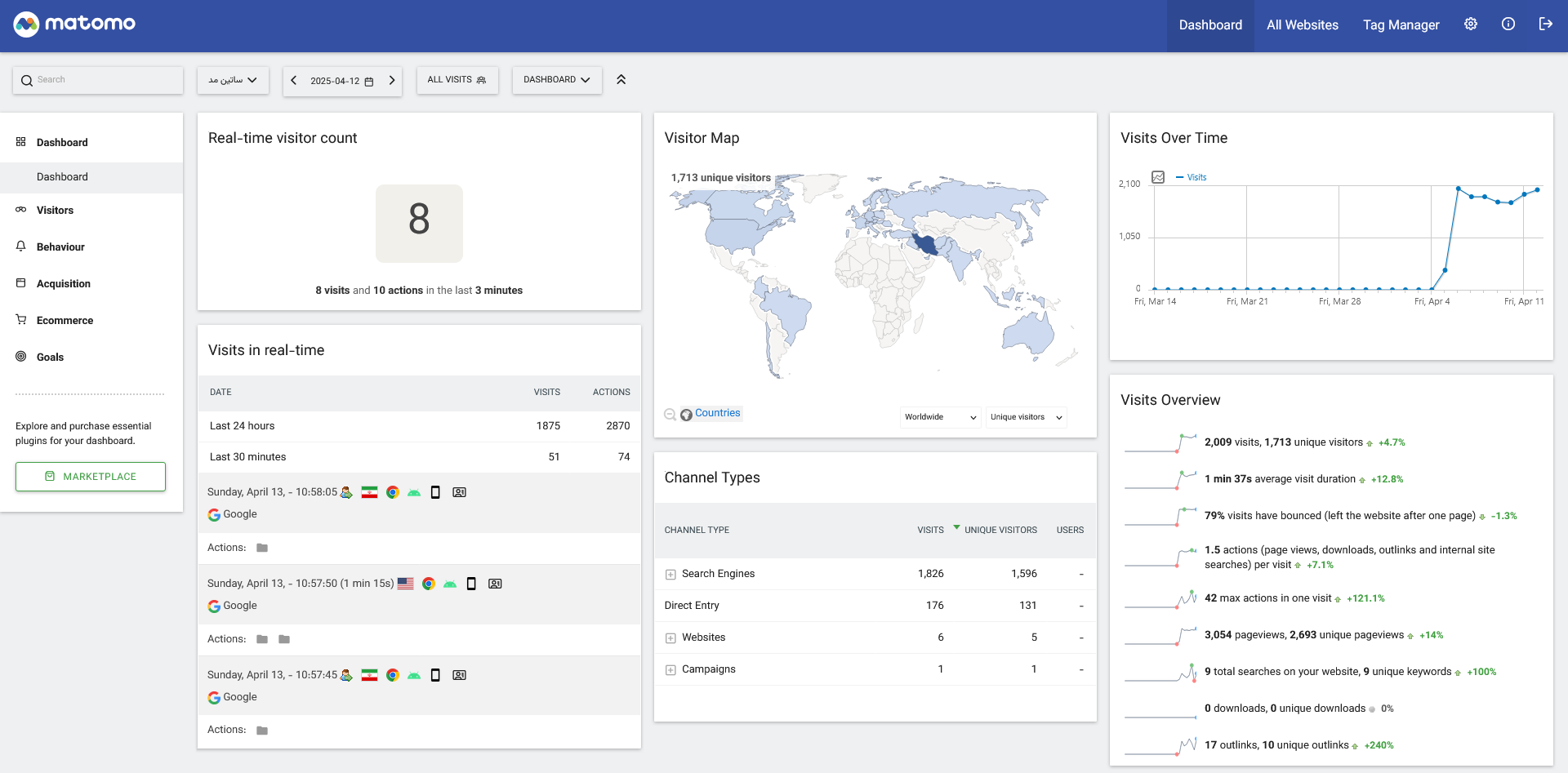The height and width of the screenshot is (773, 1568).
Task: Click the Visits legend label in chart
Action: click(x=1196, y=177)
